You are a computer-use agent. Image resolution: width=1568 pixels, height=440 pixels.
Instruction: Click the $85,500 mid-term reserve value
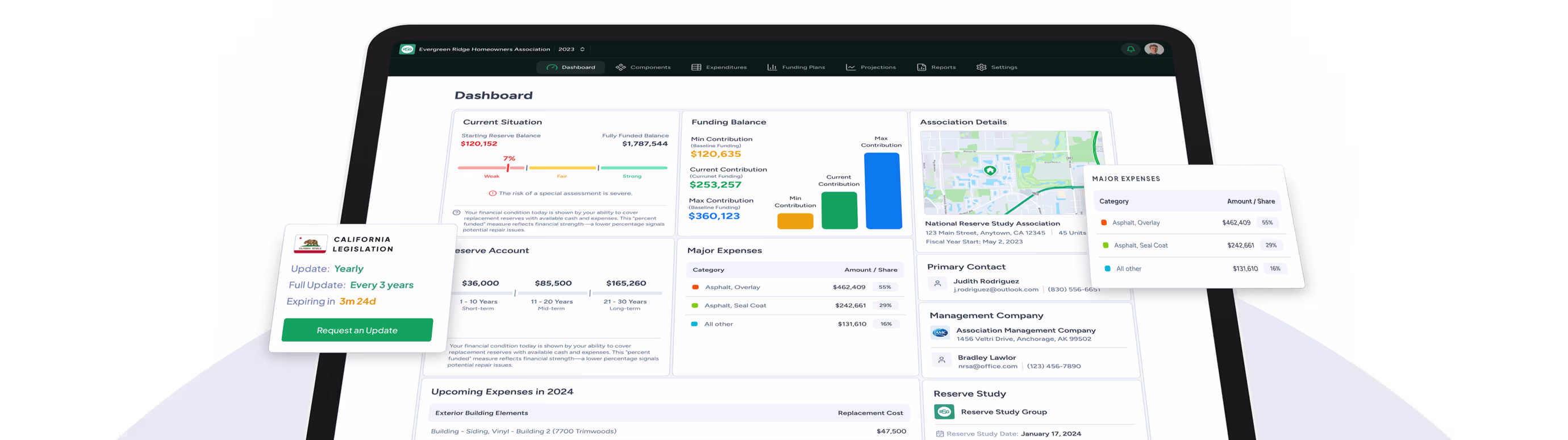coord(553,283)
